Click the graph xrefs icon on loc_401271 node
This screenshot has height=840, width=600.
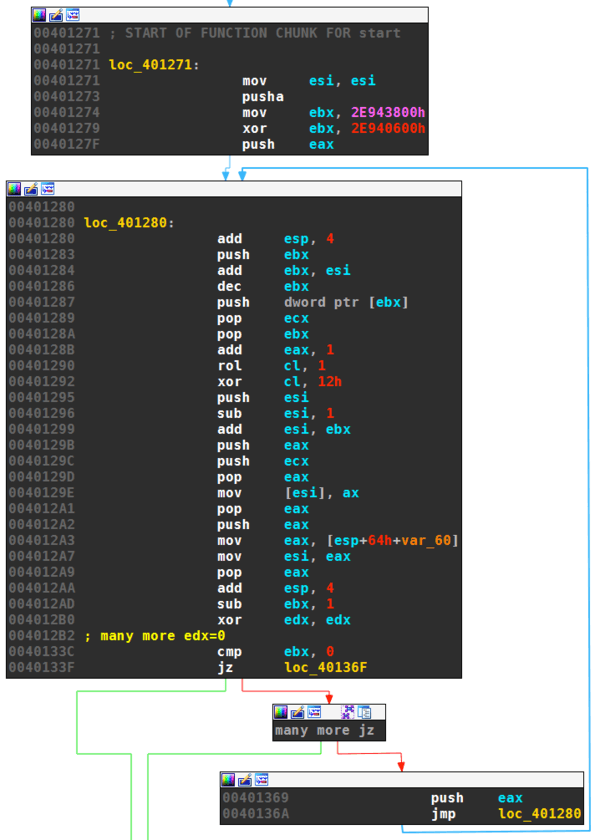point(73,15)
